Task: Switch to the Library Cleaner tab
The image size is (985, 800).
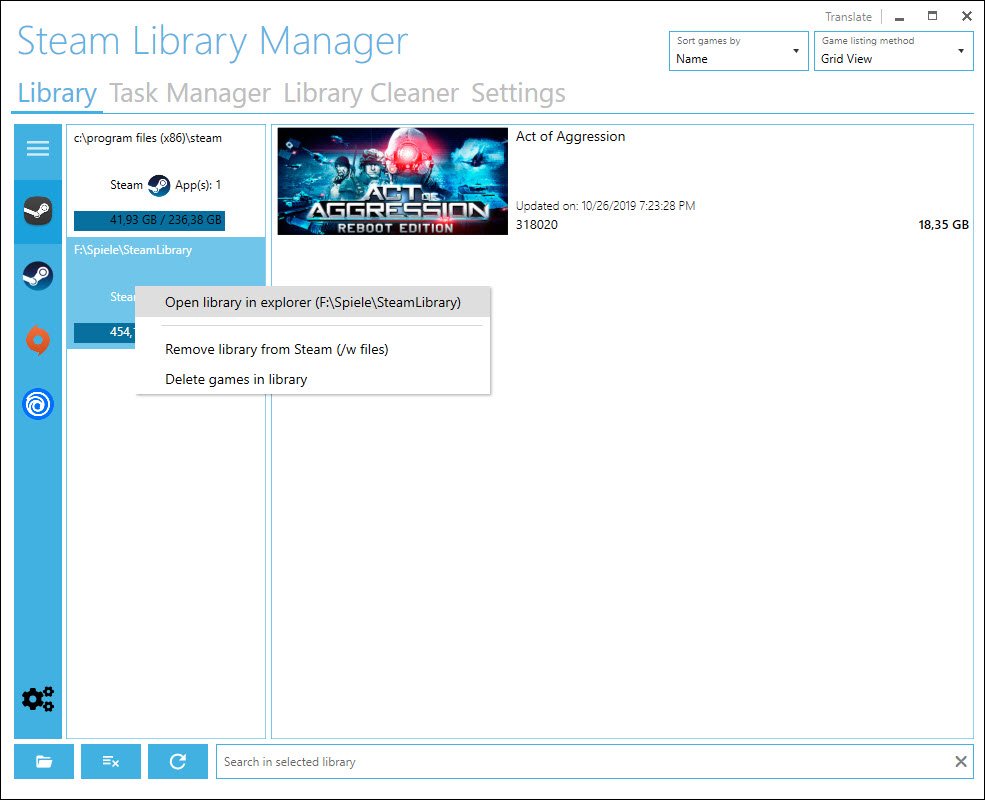Action: point(371,93)
